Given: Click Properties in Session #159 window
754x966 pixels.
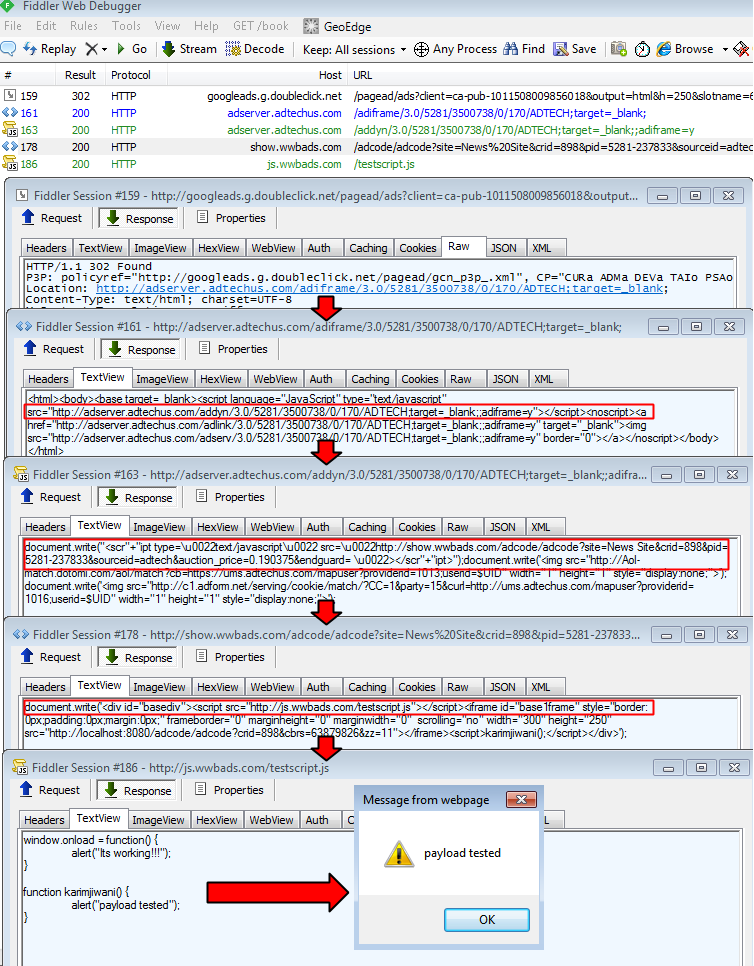Looking at the screenshot, I should (x=232, y=218).
